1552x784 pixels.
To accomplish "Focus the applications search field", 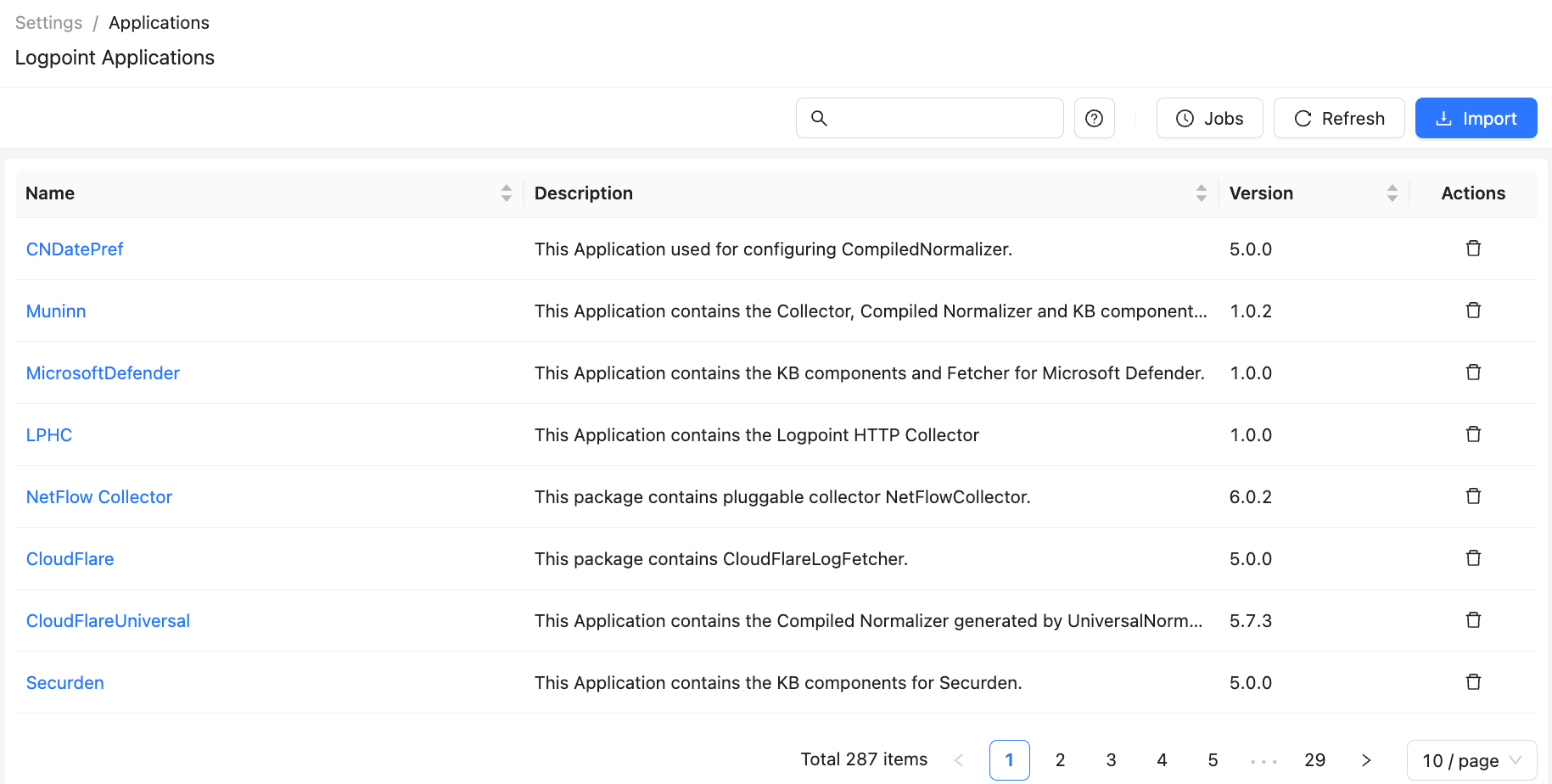I will pos(942,119).
